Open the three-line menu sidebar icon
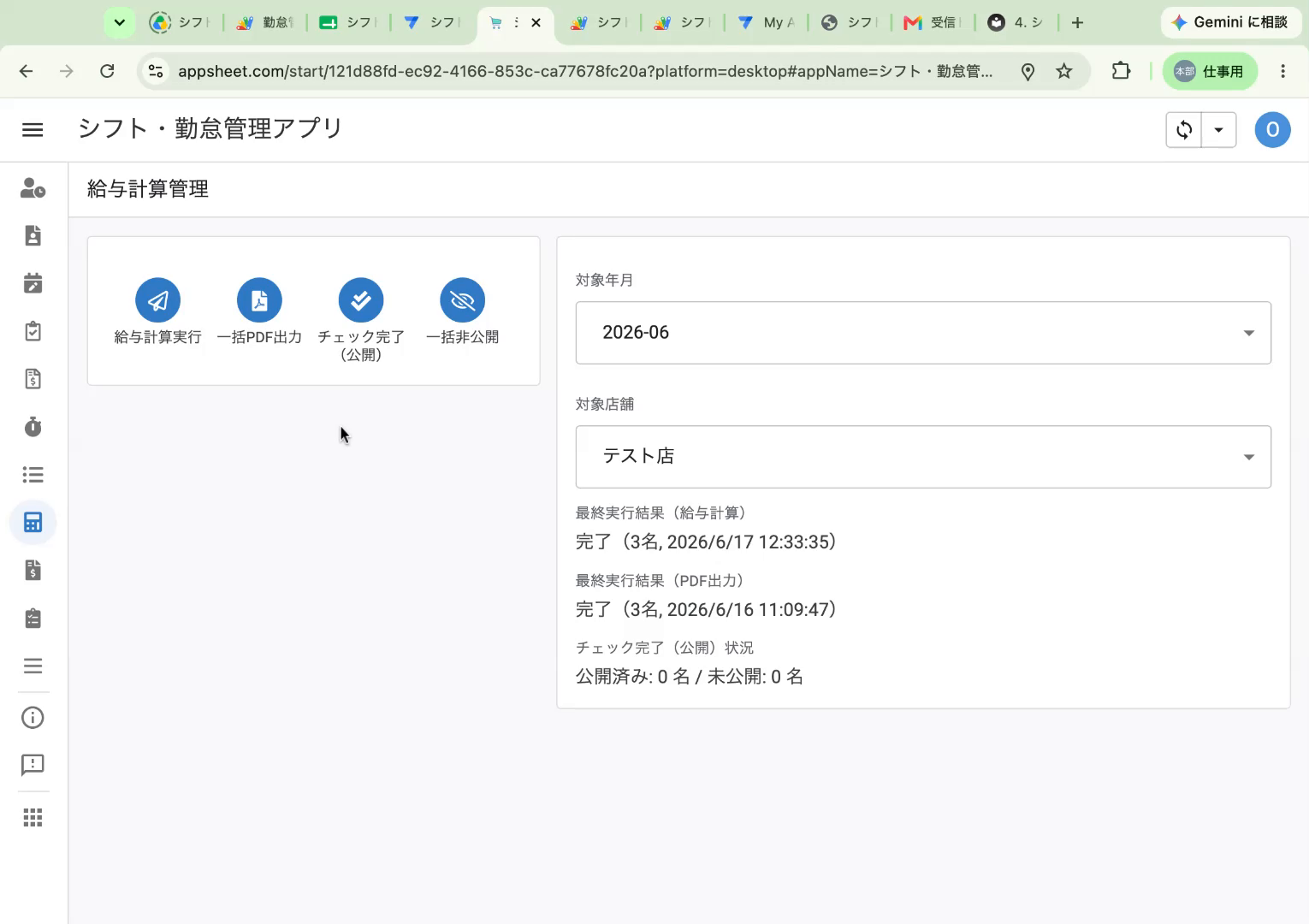 pyautogui.click(x=33, y=666)
